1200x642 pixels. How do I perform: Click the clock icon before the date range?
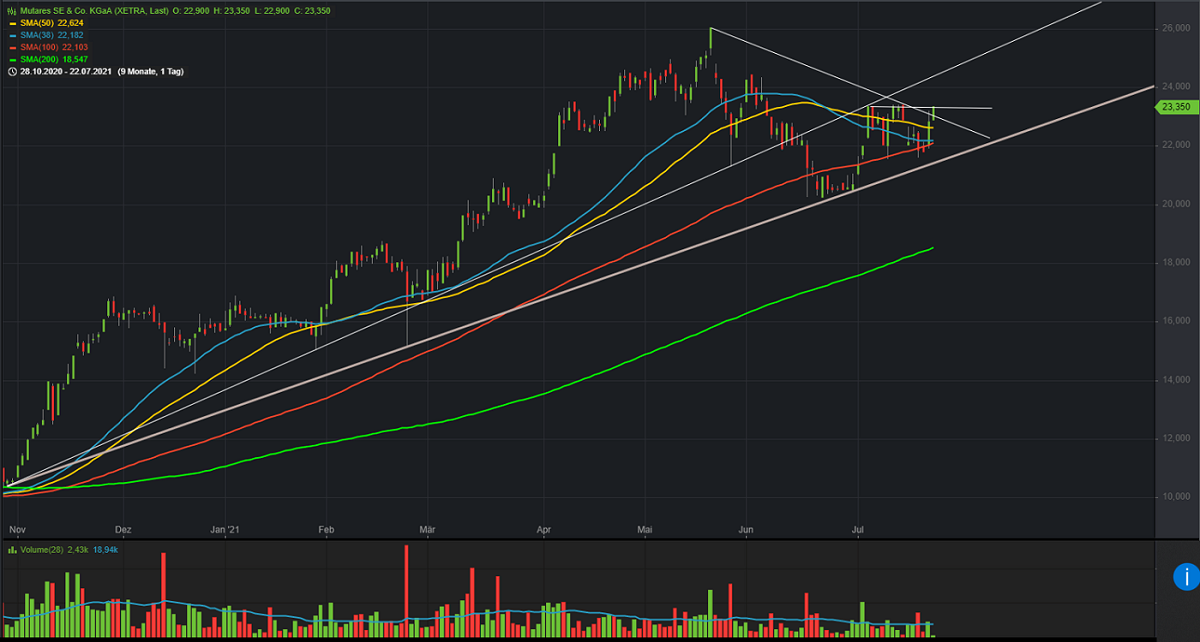[x=11, y=71]
